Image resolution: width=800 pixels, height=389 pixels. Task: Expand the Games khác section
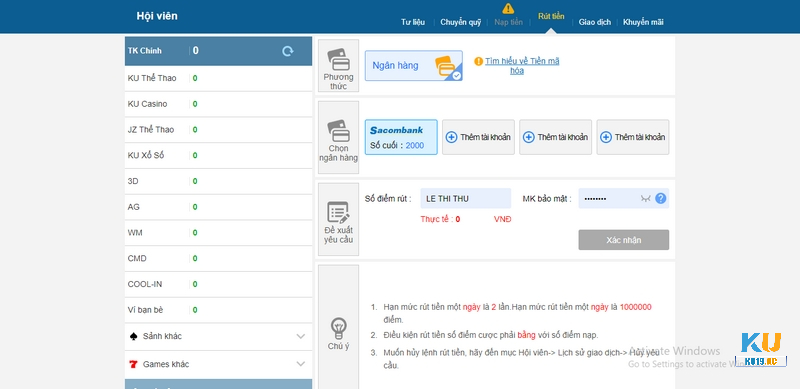pos(301,364)
